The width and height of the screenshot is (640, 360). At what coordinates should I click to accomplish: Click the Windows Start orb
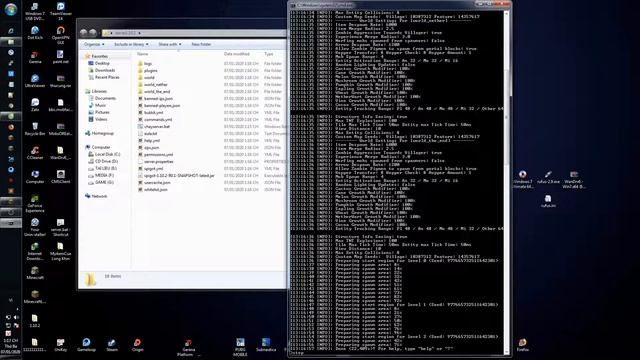tap(11, 9)
